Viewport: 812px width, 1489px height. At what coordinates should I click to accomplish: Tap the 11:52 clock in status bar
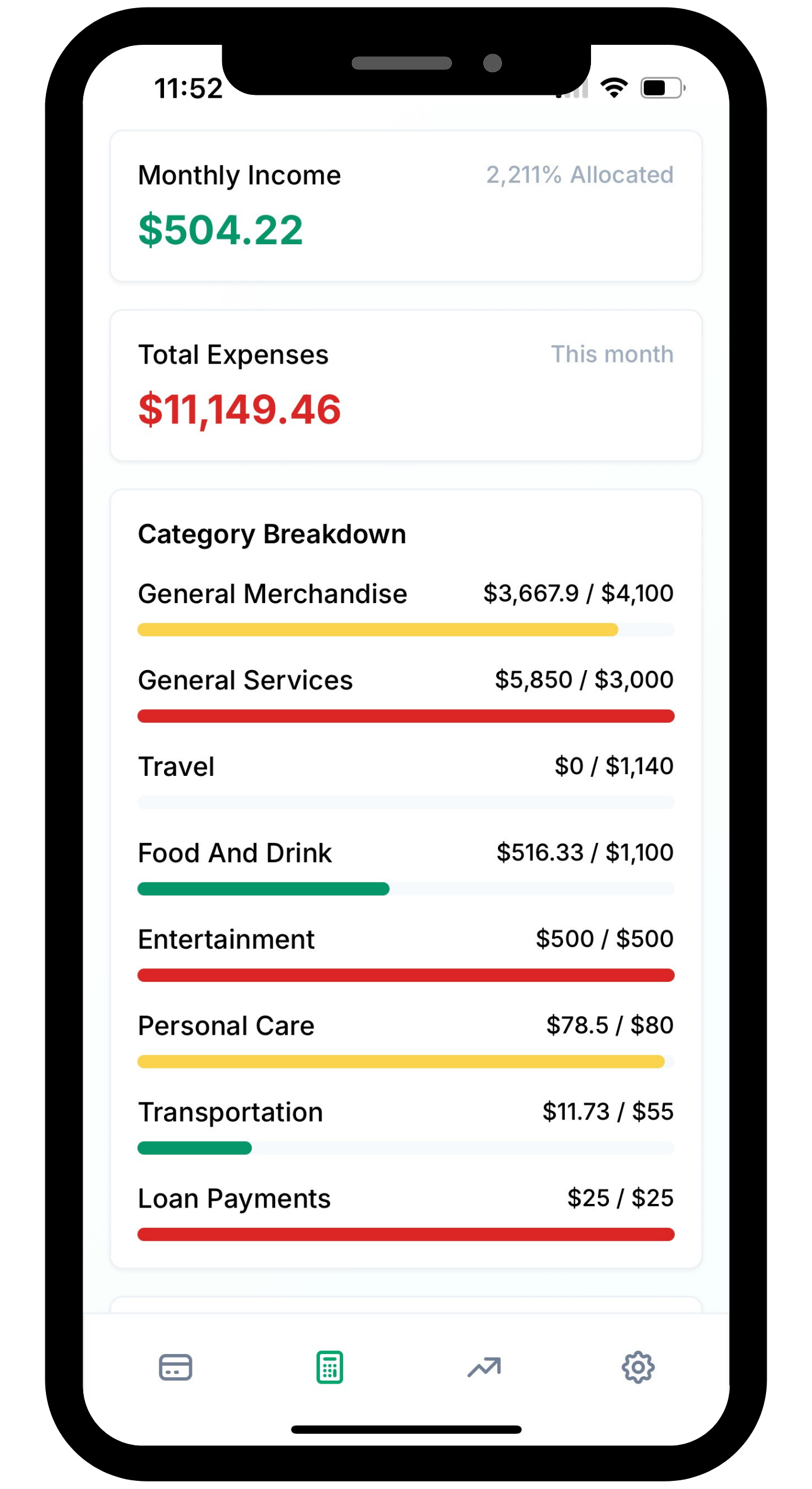pos(188,88)
